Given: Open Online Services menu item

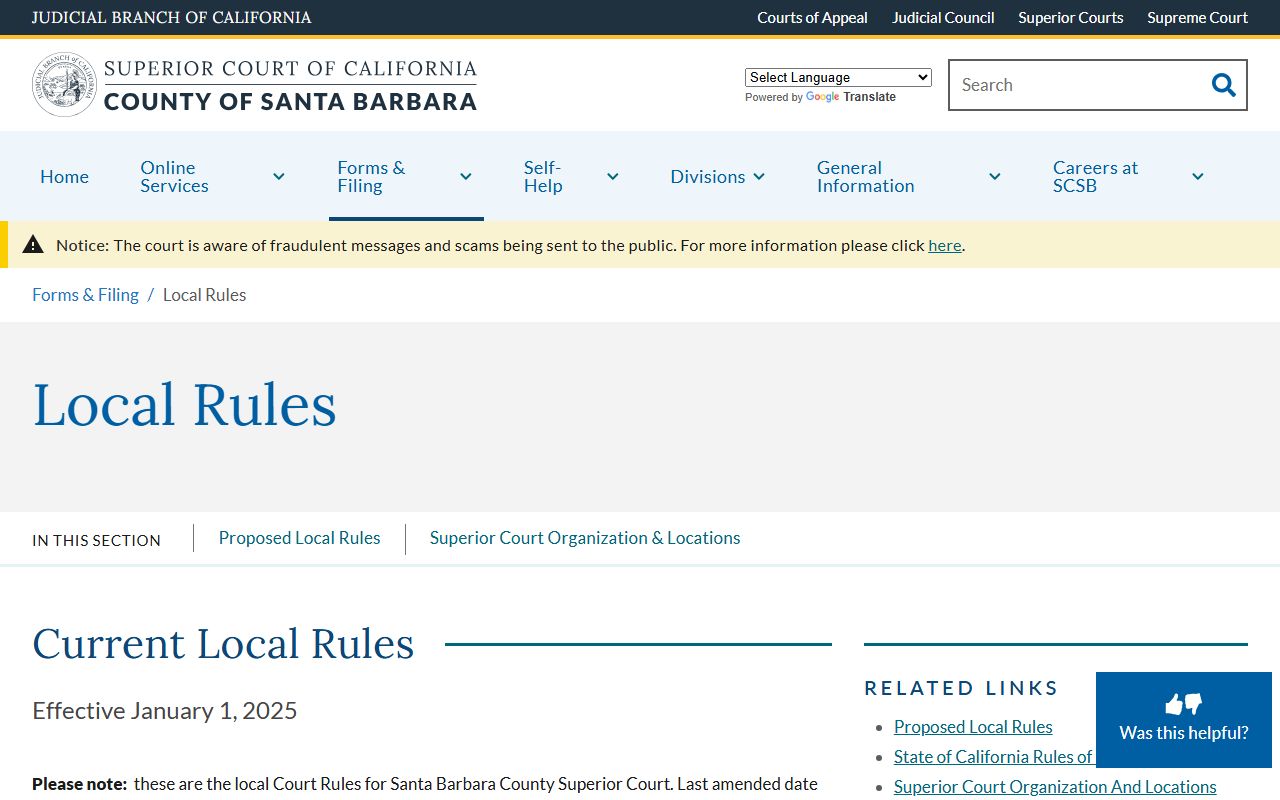Looking at the screenshot, I should 174,177.
